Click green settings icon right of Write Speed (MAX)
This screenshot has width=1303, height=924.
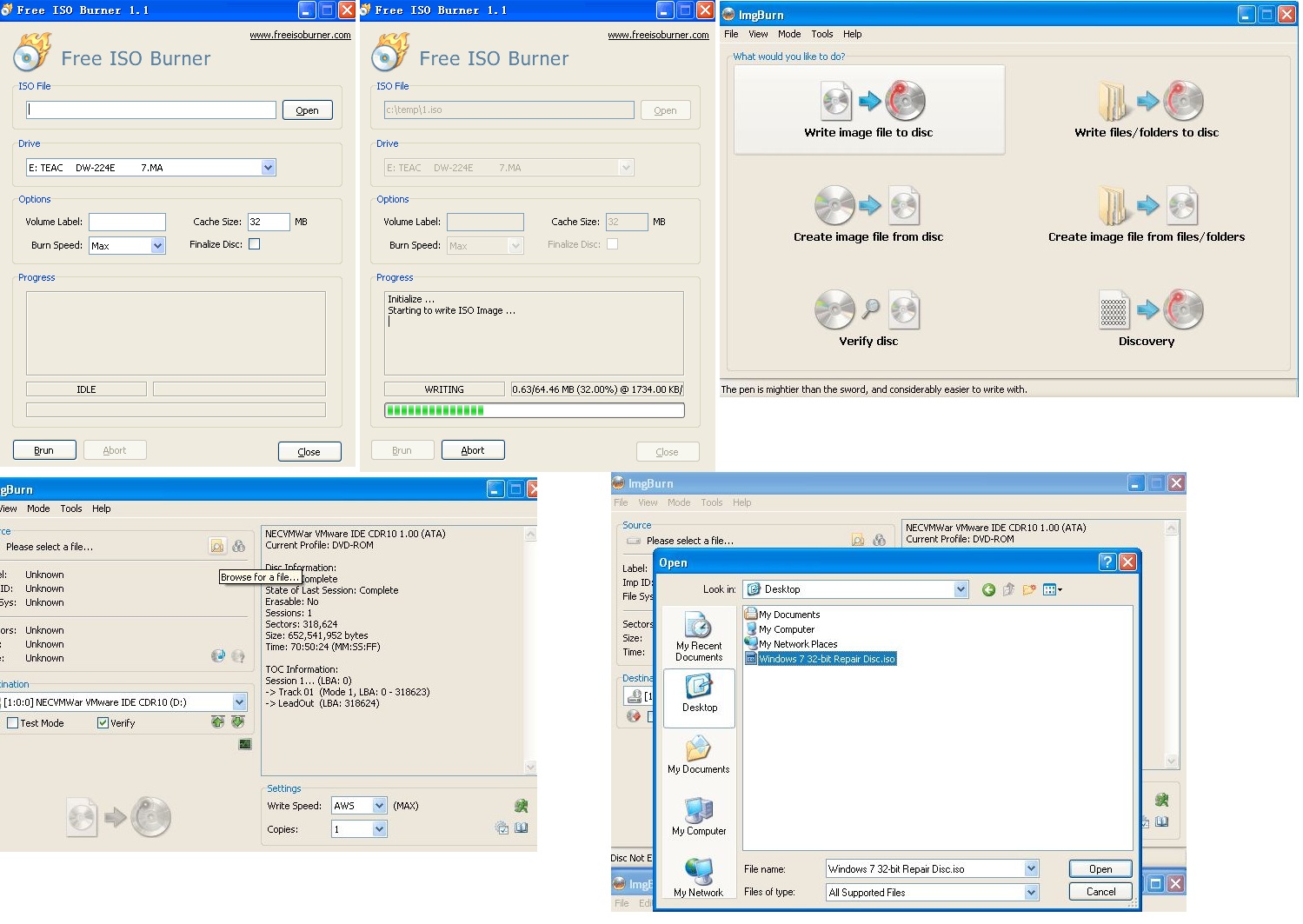pos(521,806)
